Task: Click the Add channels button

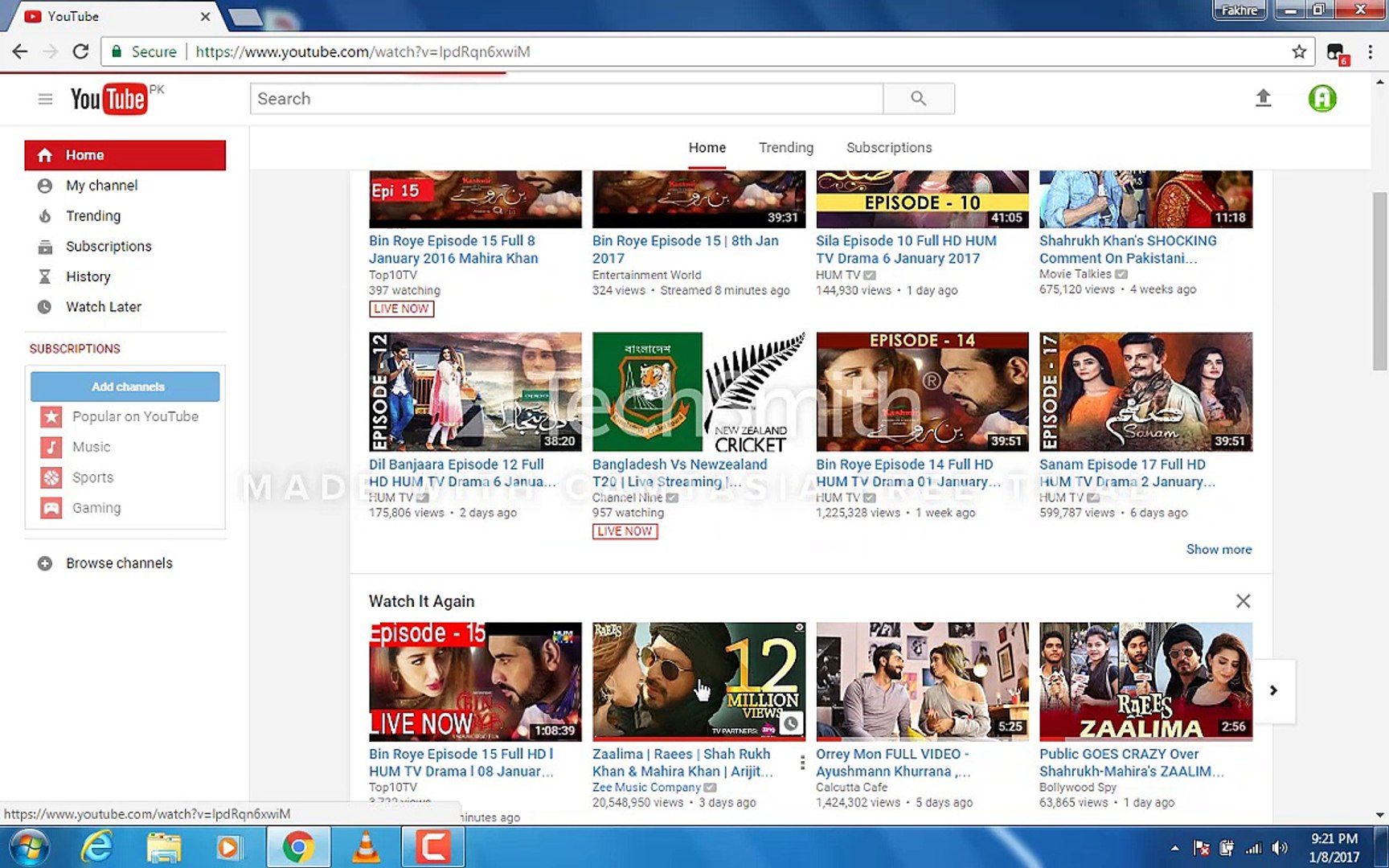Action: pyautogui.click(x=125, y=386)
